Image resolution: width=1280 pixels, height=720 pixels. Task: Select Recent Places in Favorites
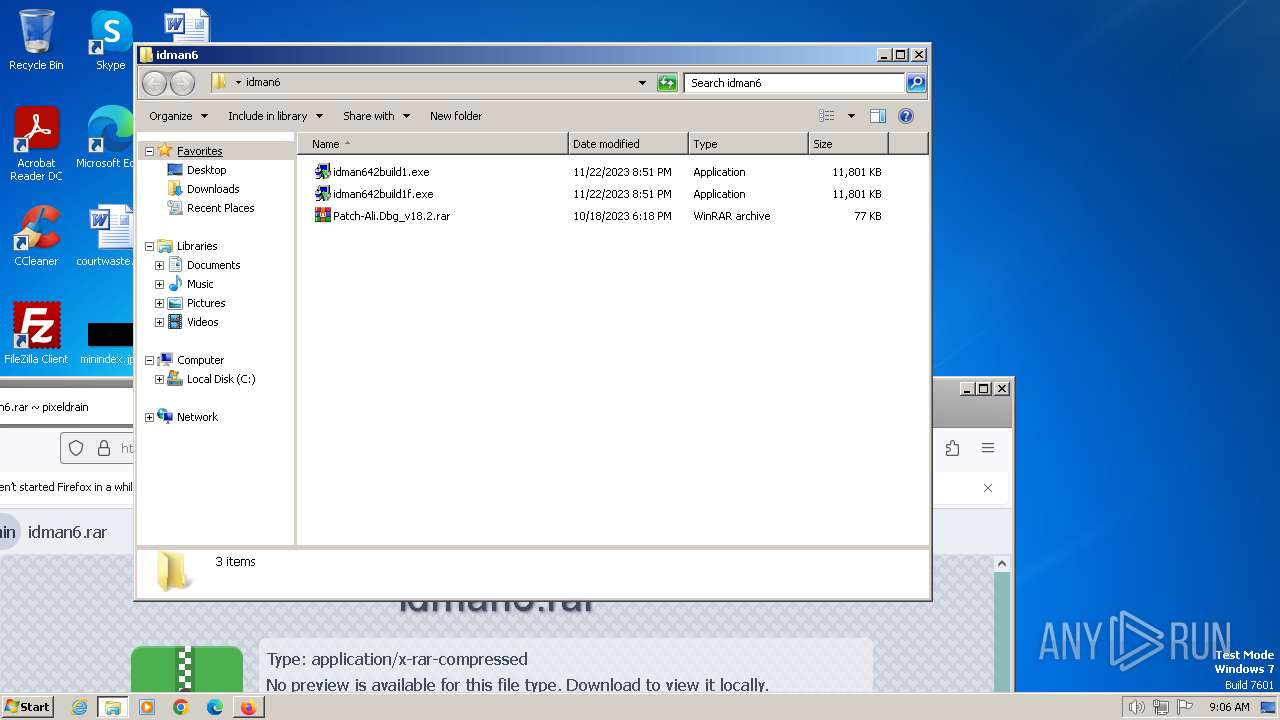click(x=220, y=208)
